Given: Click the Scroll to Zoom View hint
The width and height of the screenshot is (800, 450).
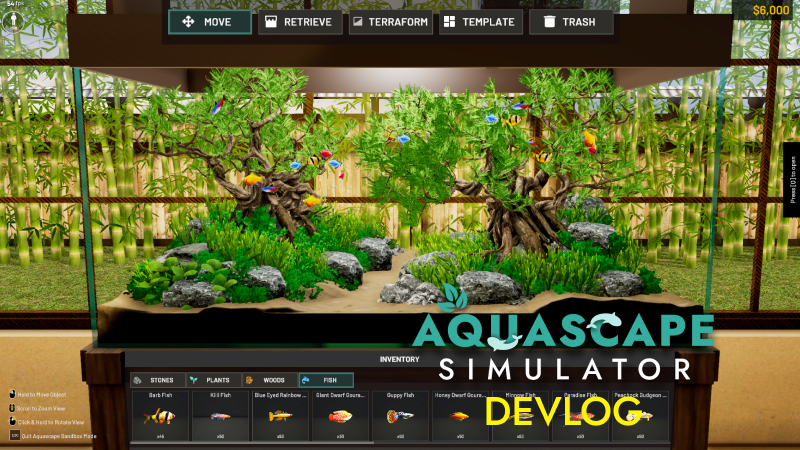Looking at the screenshot, I should 41,408.
